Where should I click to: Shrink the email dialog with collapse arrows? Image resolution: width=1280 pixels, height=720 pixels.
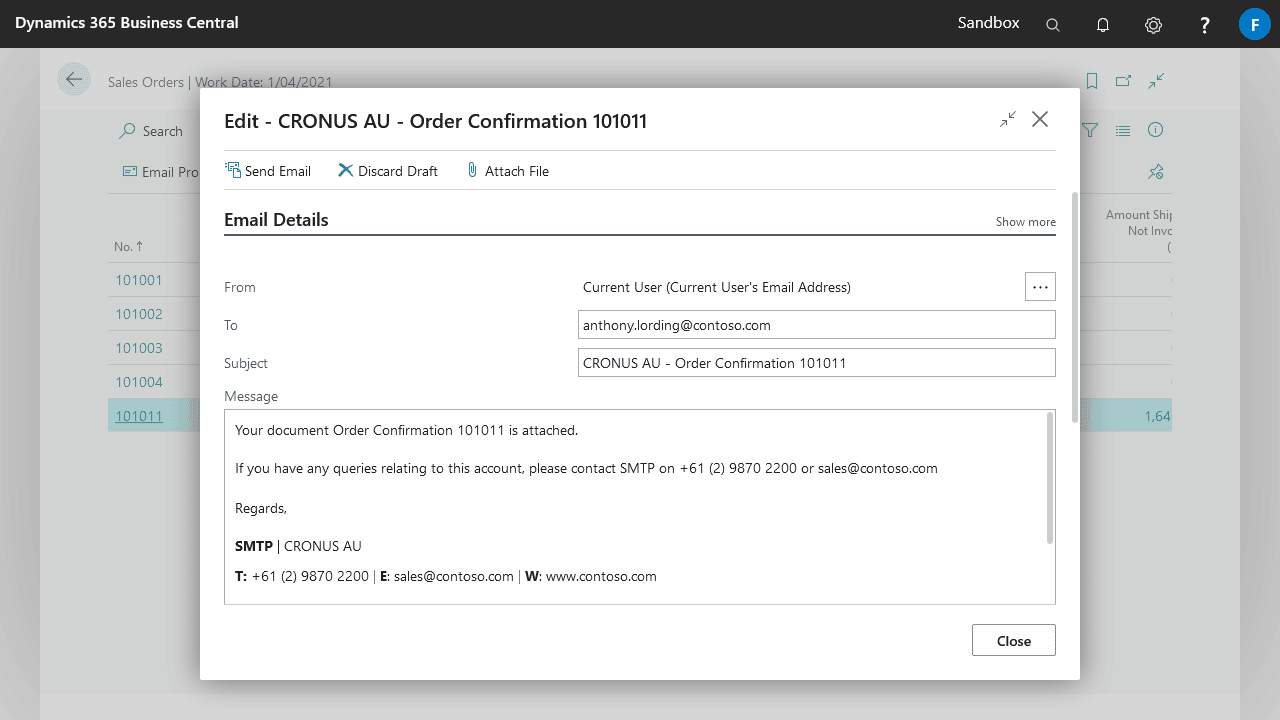(x=1008, y=119)
